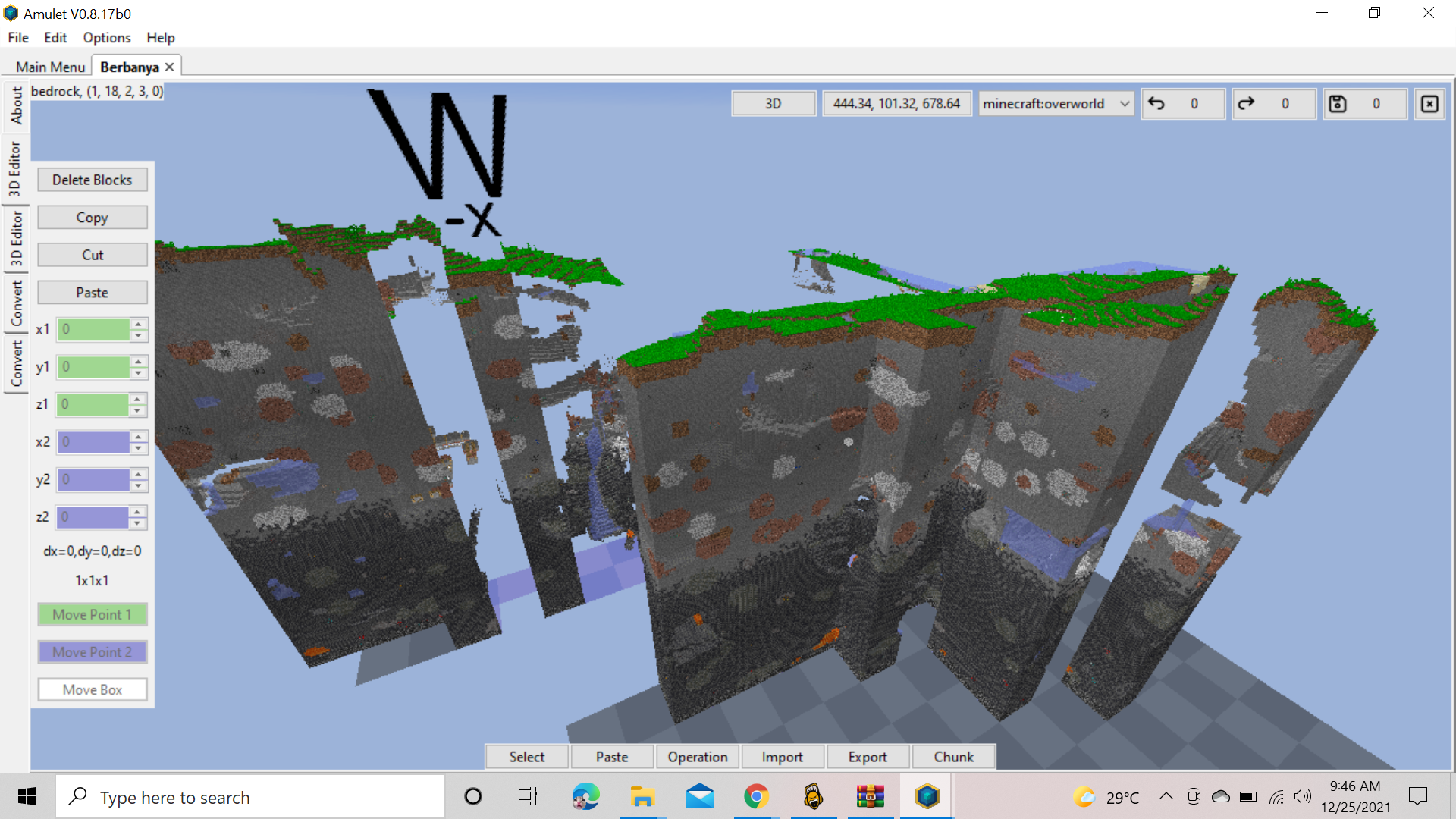Click the boxed X icon near save counter
Viewport: 1456px width, 819px height.
[1429, 104]
